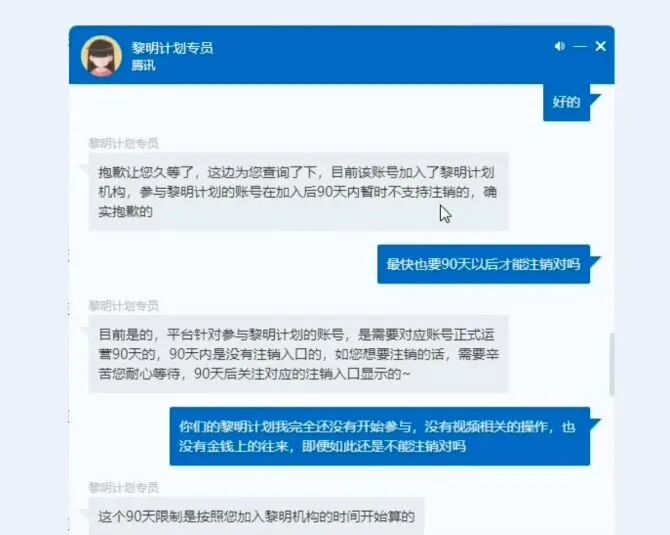Minimize the chat window
This screenshot has width=670, height=535.
580,46
